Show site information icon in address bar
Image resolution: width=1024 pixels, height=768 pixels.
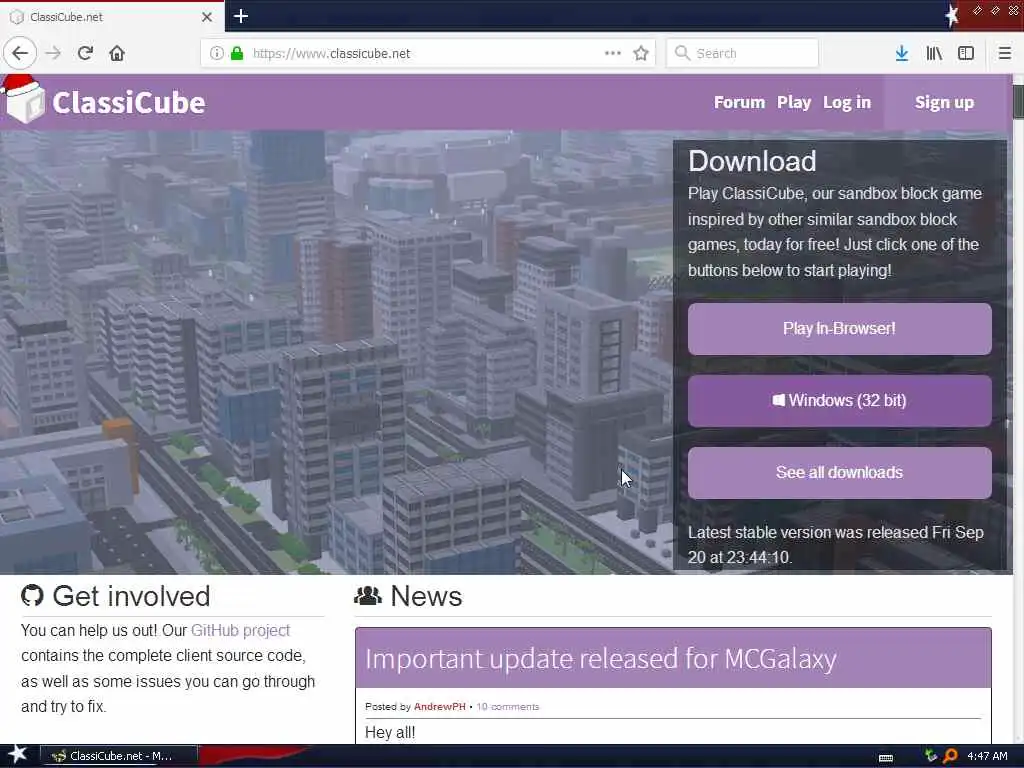click(217, 53)
